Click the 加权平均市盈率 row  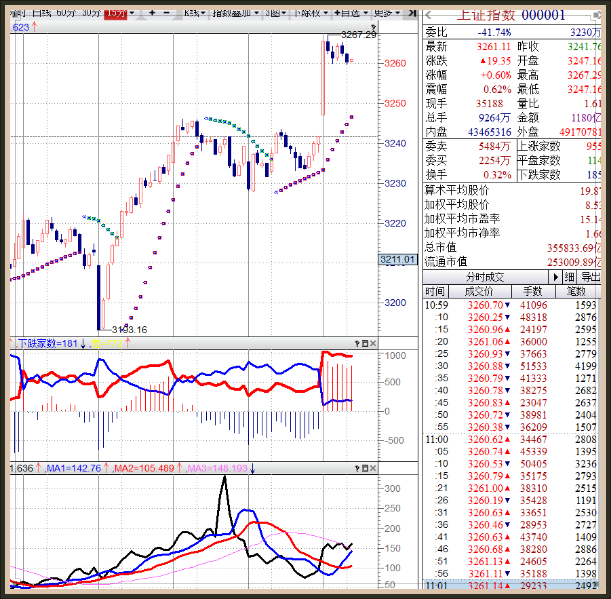[x=512, y=219]
